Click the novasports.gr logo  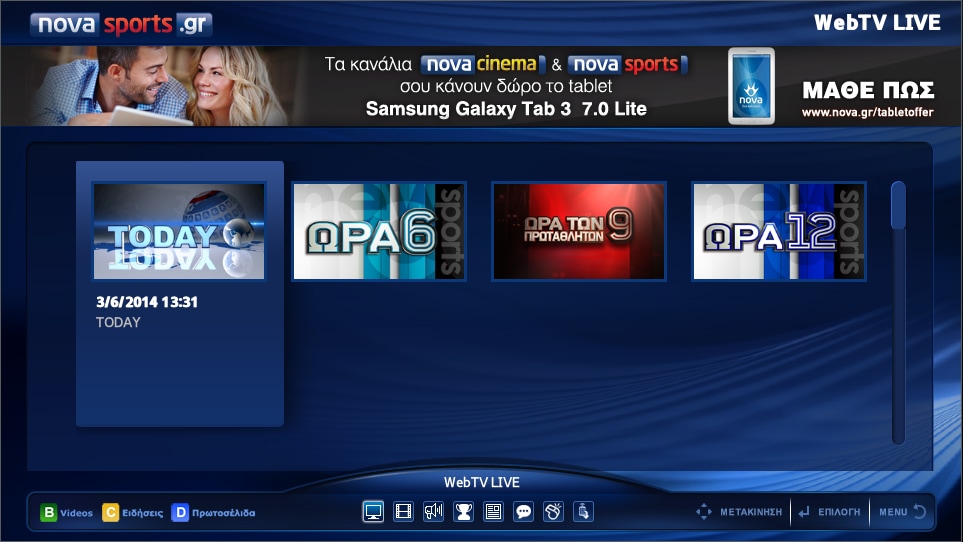[x=121, y=25]
